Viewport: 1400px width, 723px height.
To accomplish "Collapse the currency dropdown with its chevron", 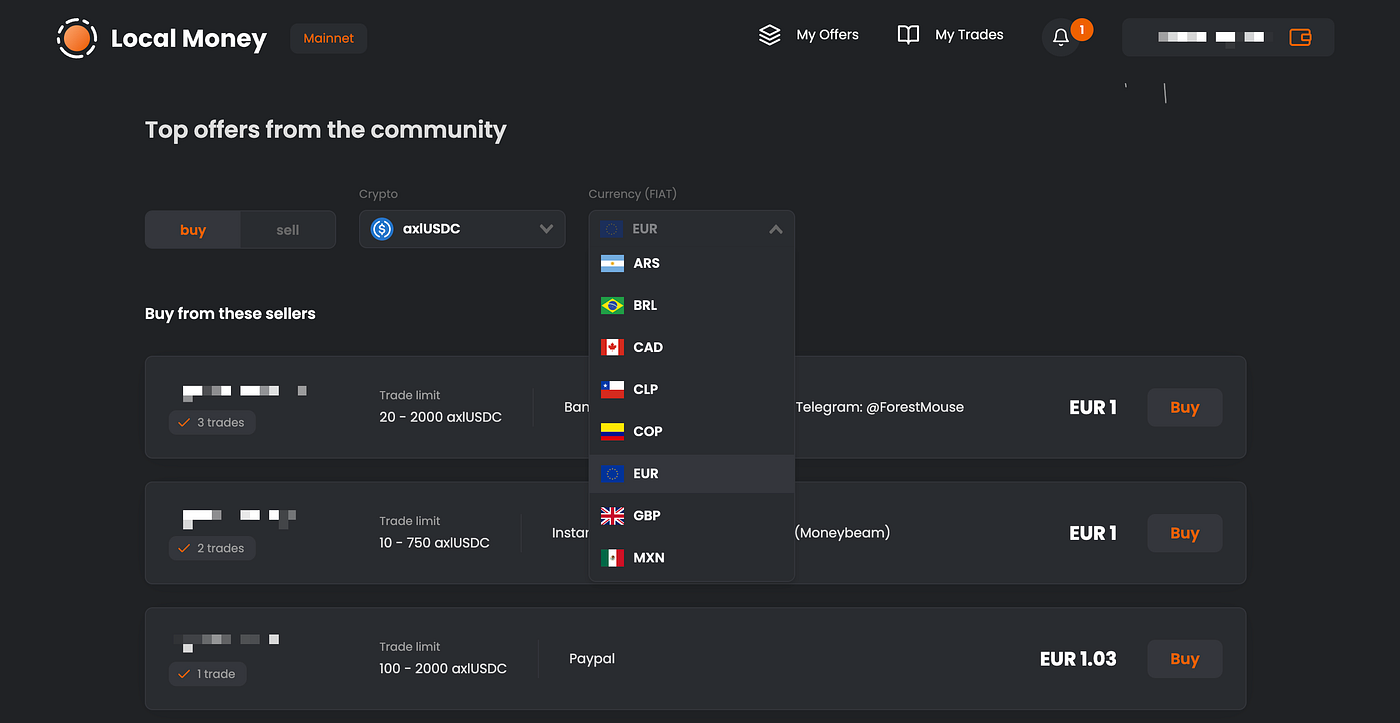I will (x=776, y=229).
